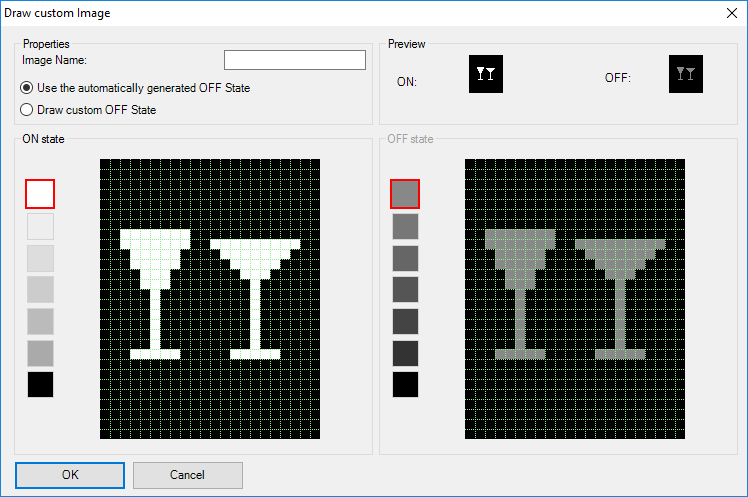Click the Image Name text field

294,61
